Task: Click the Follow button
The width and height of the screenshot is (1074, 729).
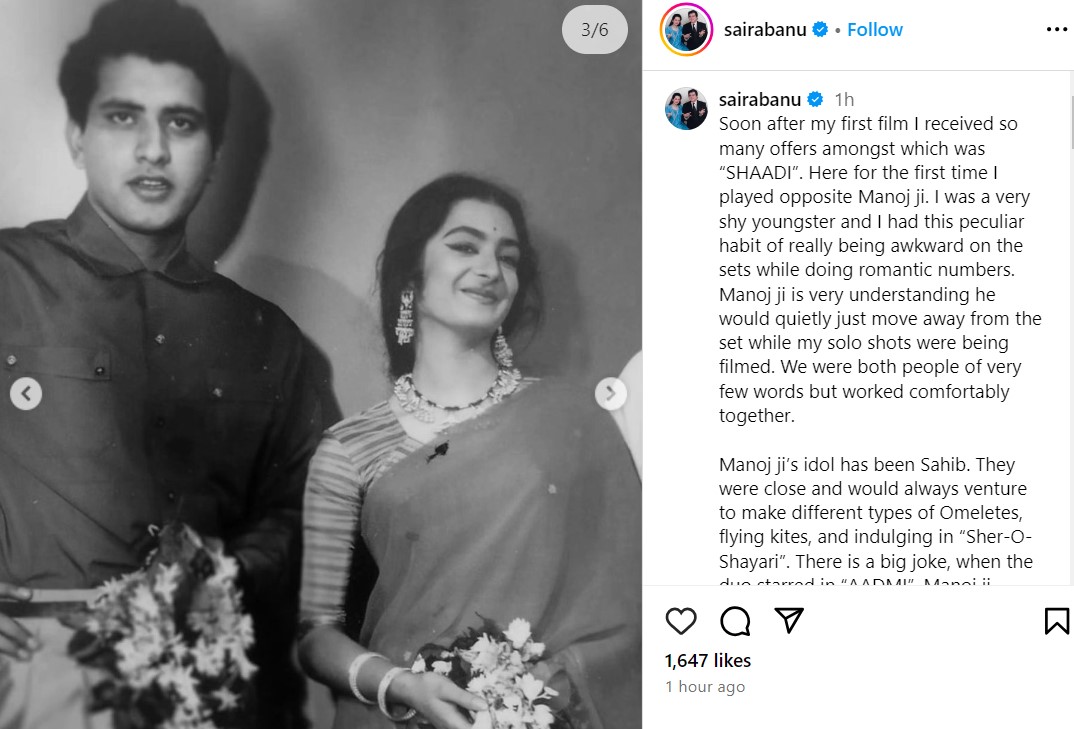Action: click(874, 30)
